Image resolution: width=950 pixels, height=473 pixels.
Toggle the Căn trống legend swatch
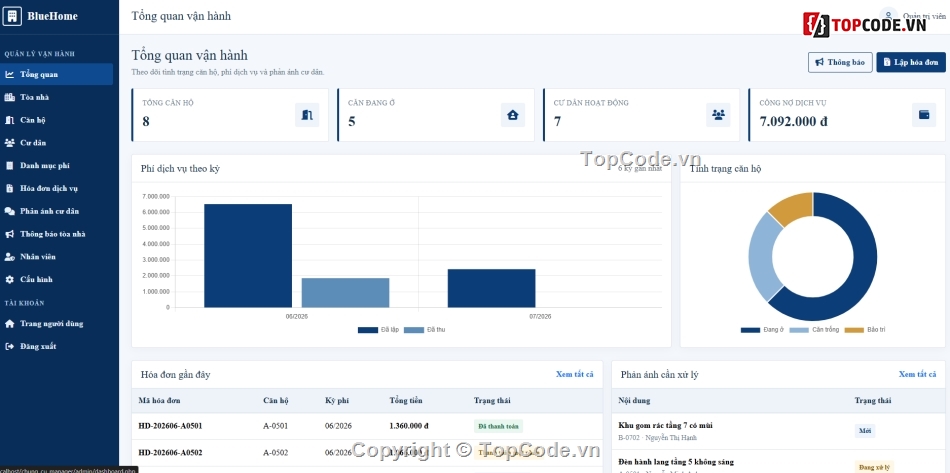[x=800, y=330]
